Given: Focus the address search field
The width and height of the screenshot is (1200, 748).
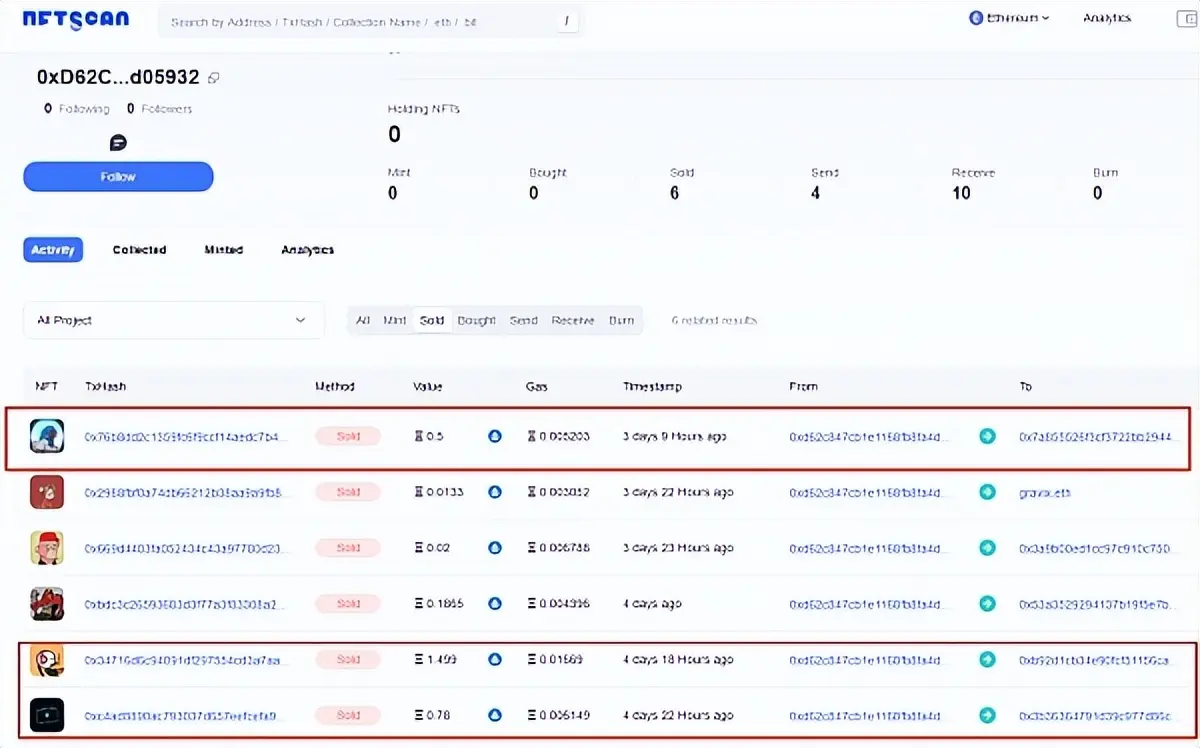Looking at the screenshot, I should [360, 21].
